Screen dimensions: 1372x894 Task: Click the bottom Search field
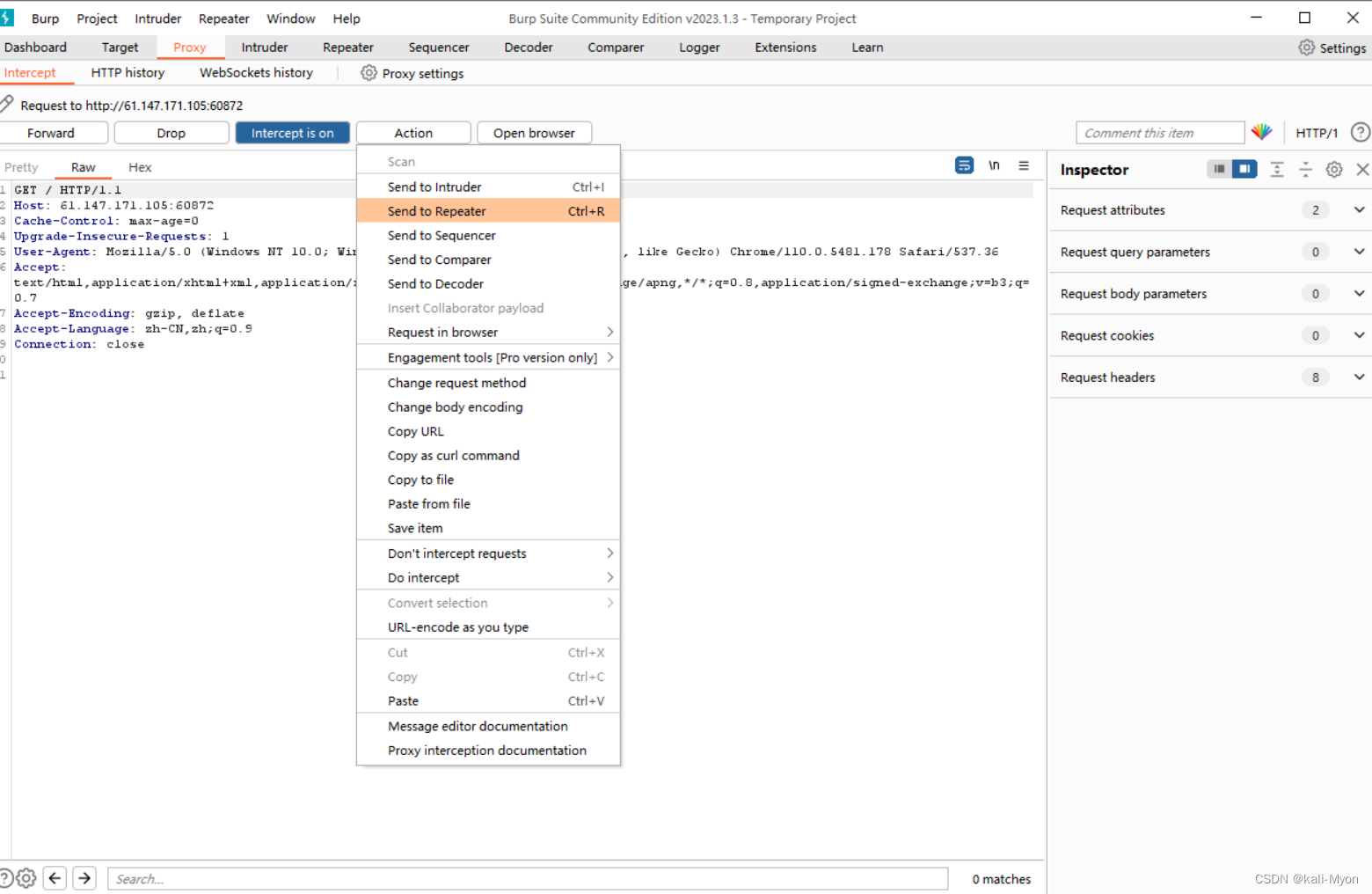click(528, 878)
